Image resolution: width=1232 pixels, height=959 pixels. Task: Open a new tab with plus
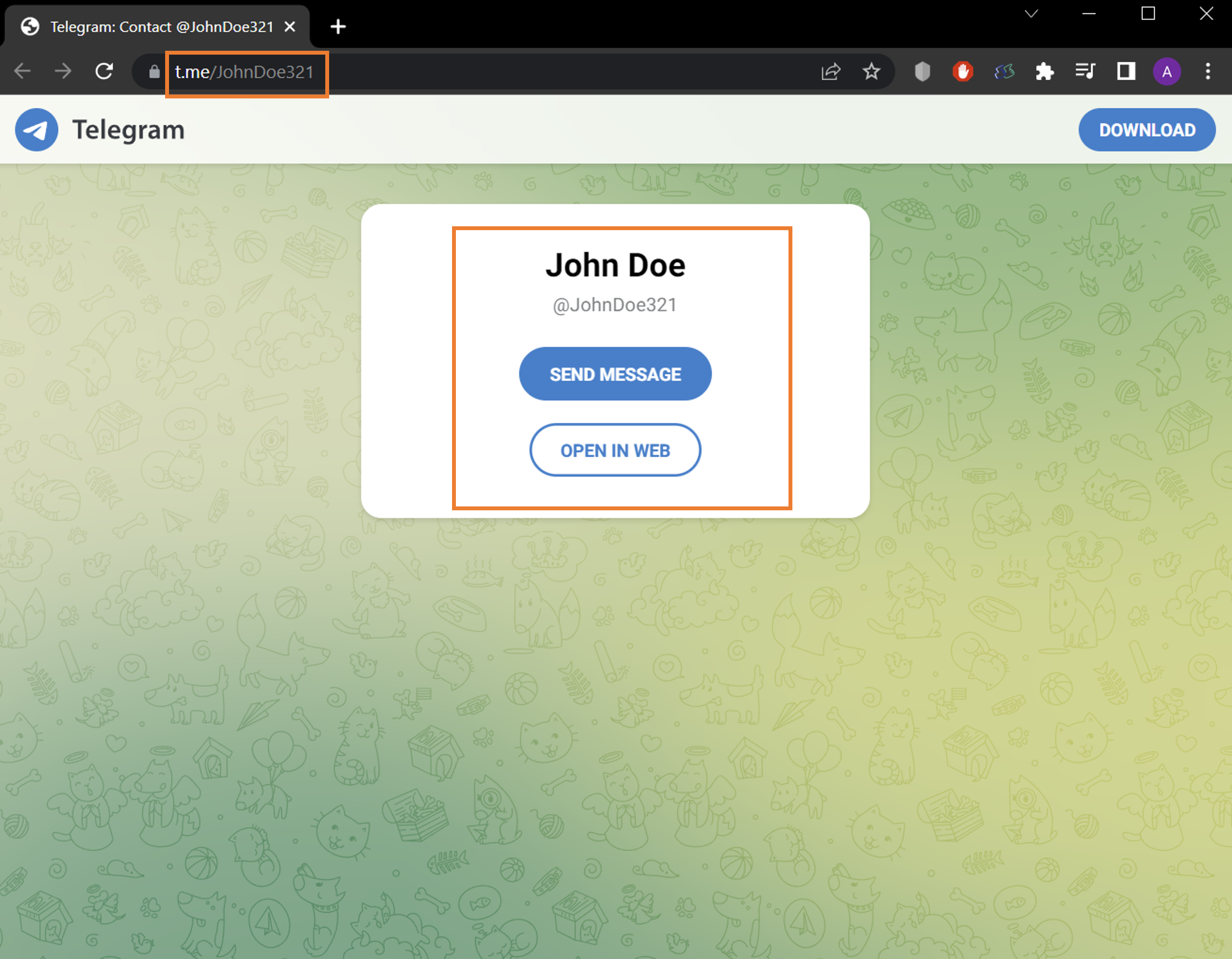338,26
